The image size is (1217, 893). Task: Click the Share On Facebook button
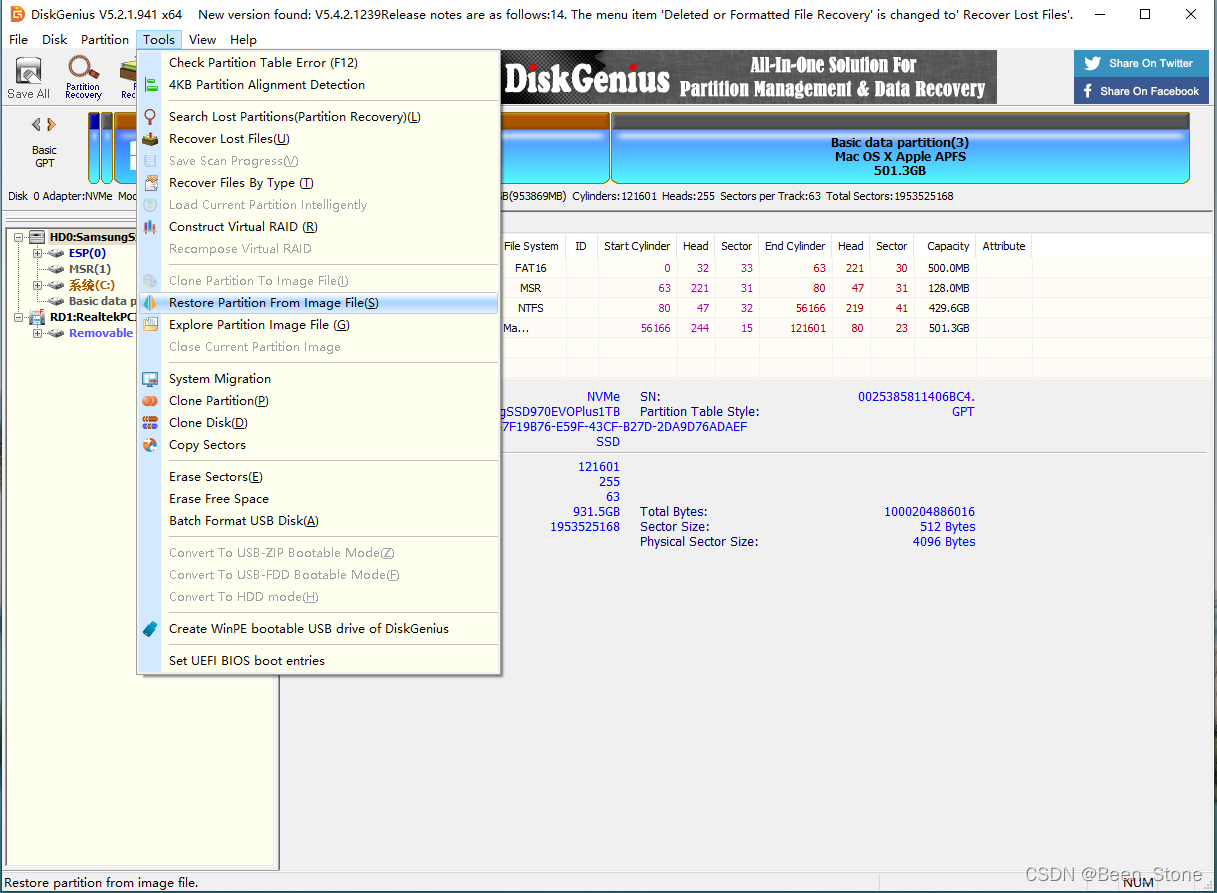(1140, 91)
